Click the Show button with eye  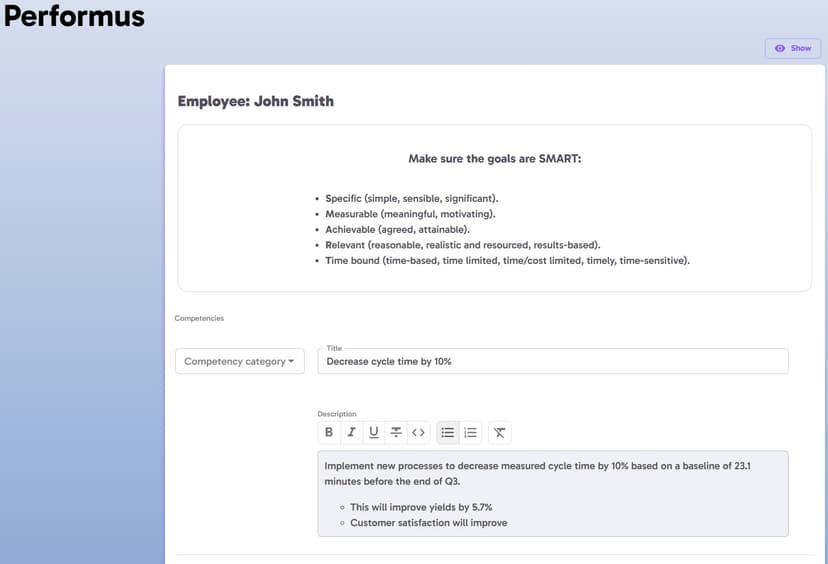(793, 48)
